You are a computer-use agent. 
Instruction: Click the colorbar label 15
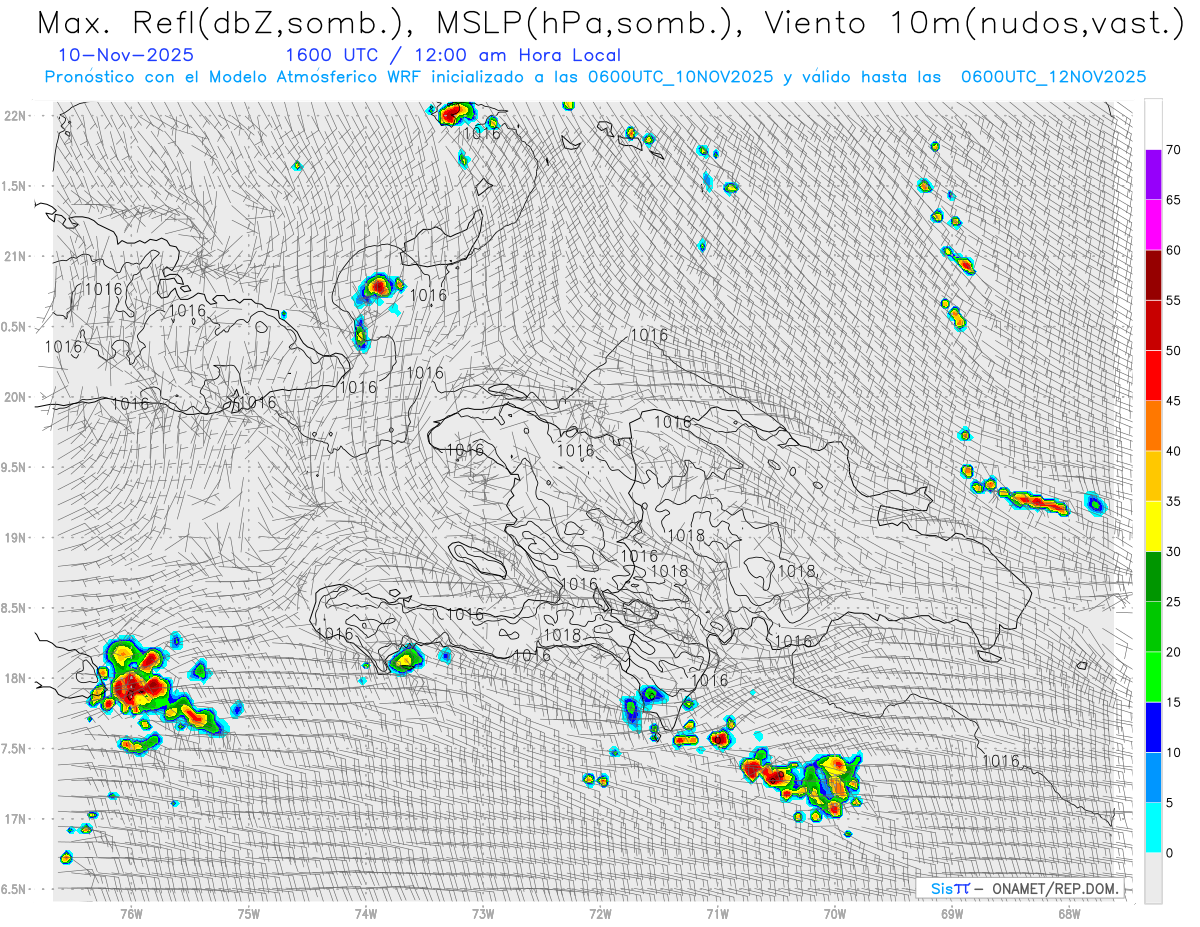[x=1173, y=702]
